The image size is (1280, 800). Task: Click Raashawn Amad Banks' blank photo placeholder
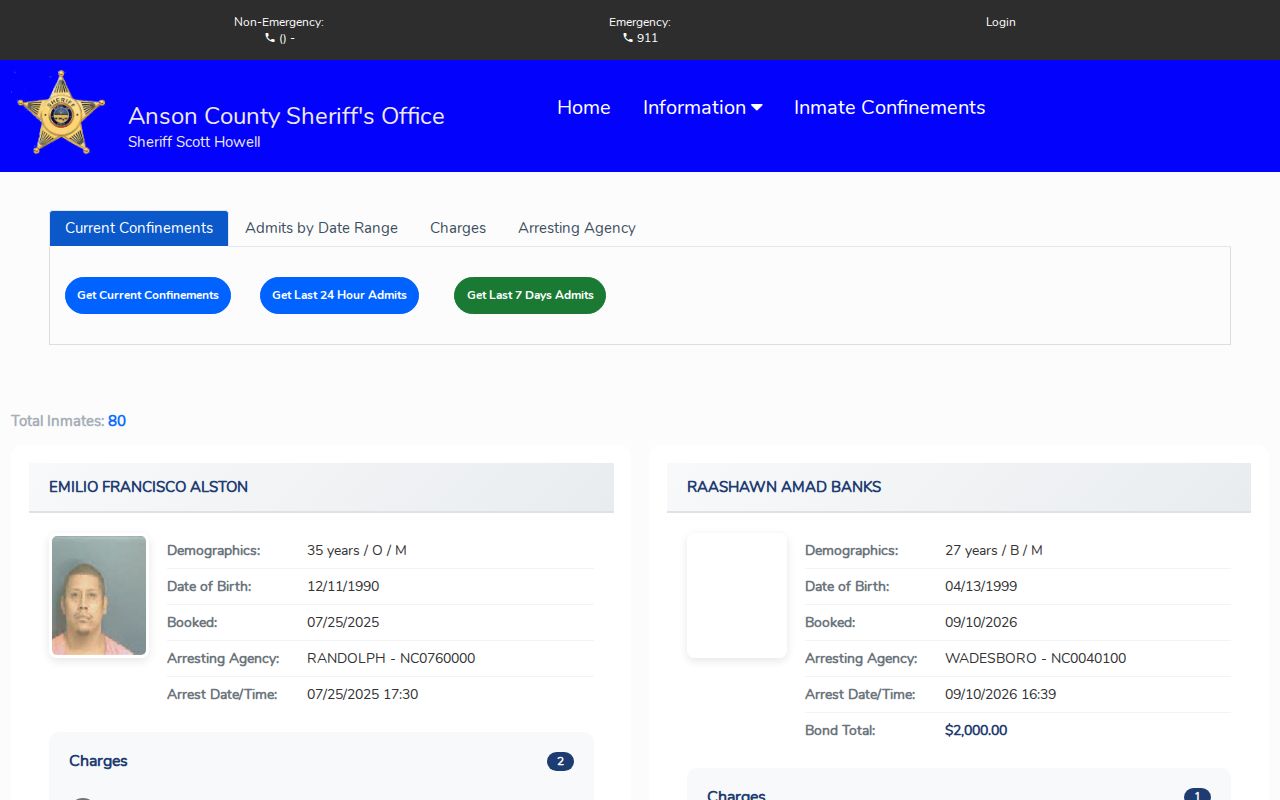pos(737,596)
